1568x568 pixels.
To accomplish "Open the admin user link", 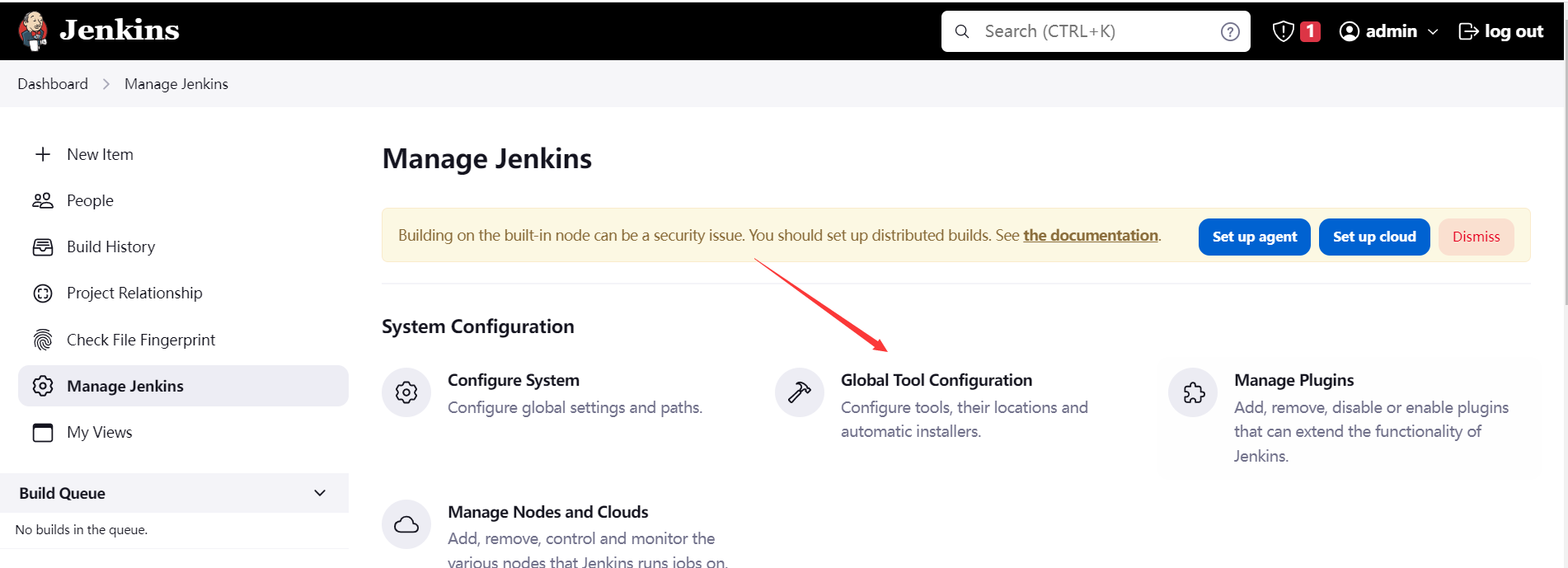I will [x=1392, y=31].
